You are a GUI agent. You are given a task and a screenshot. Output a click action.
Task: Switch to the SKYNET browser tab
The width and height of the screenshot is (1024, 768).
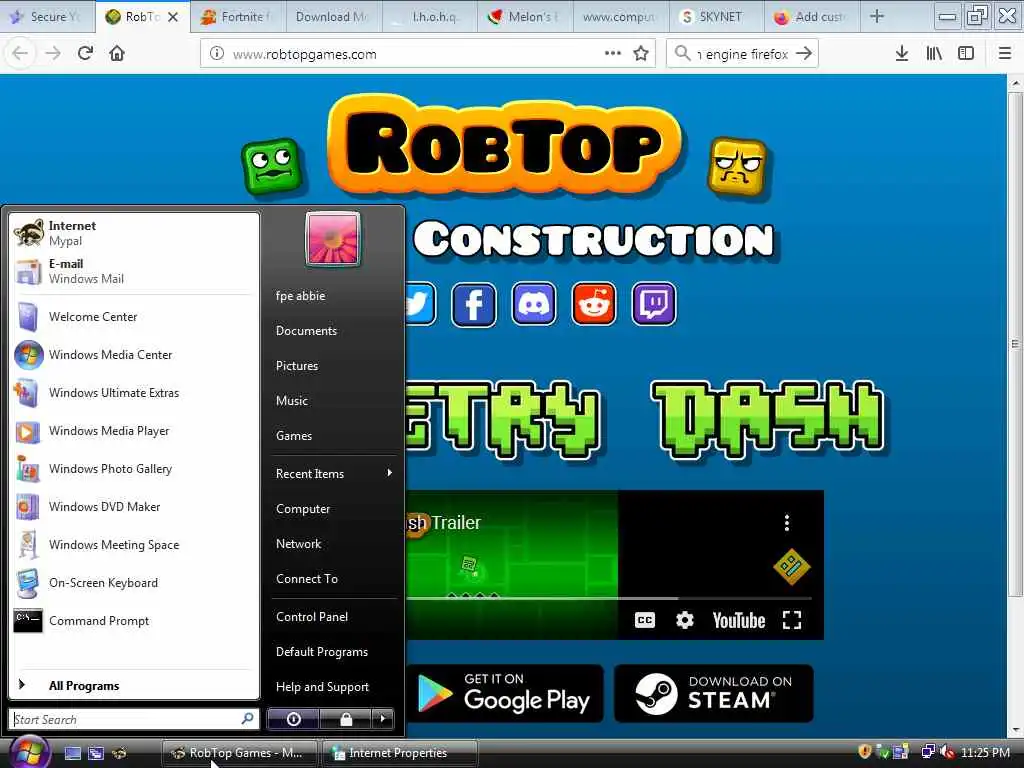tap(716, 17)
